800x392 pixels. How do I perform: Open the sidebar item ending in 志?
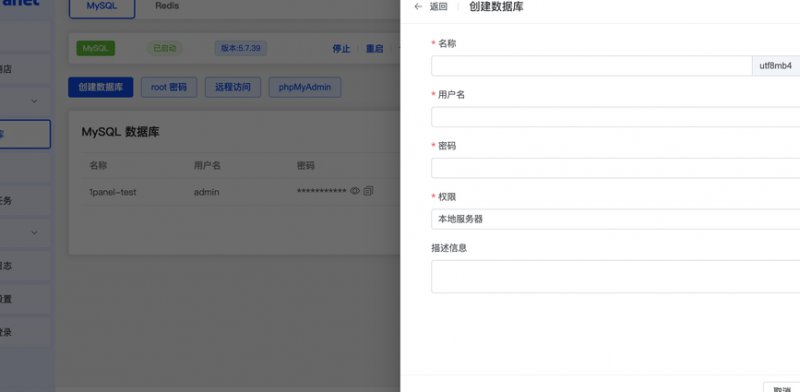(x=25, y=266)
